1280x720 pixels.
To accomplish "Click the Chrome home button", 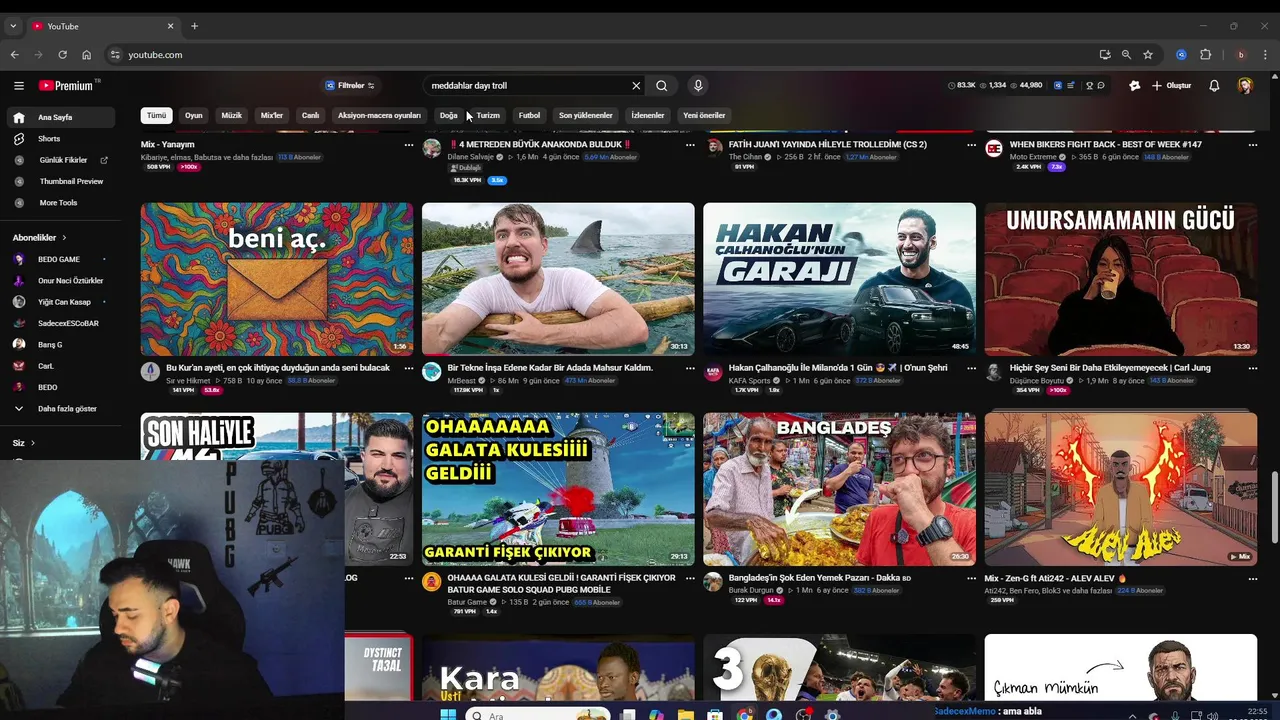I will tap(86, 55).
